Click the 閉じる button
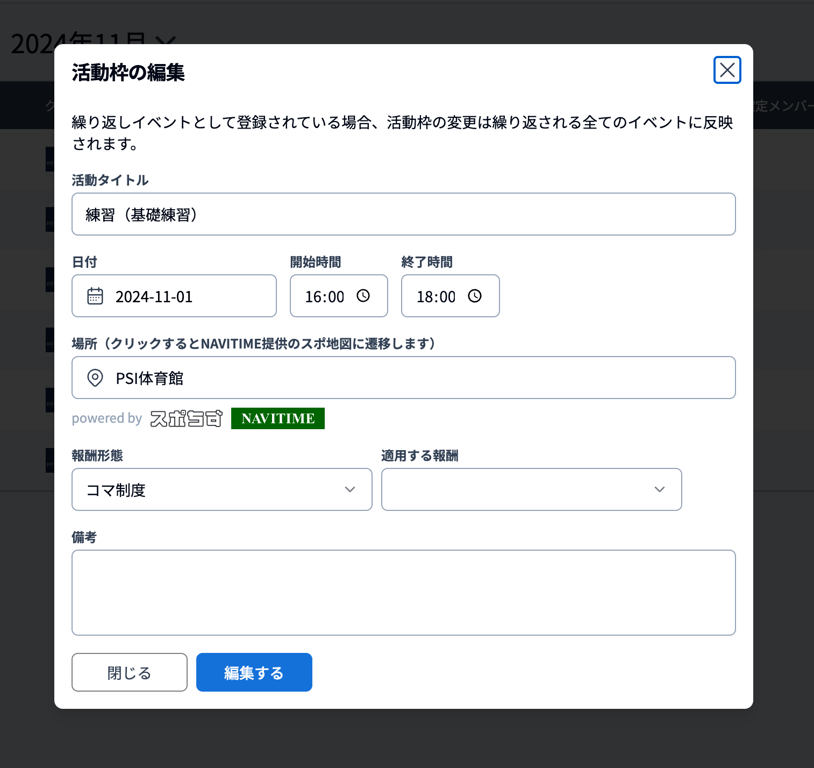 point(129,673)
